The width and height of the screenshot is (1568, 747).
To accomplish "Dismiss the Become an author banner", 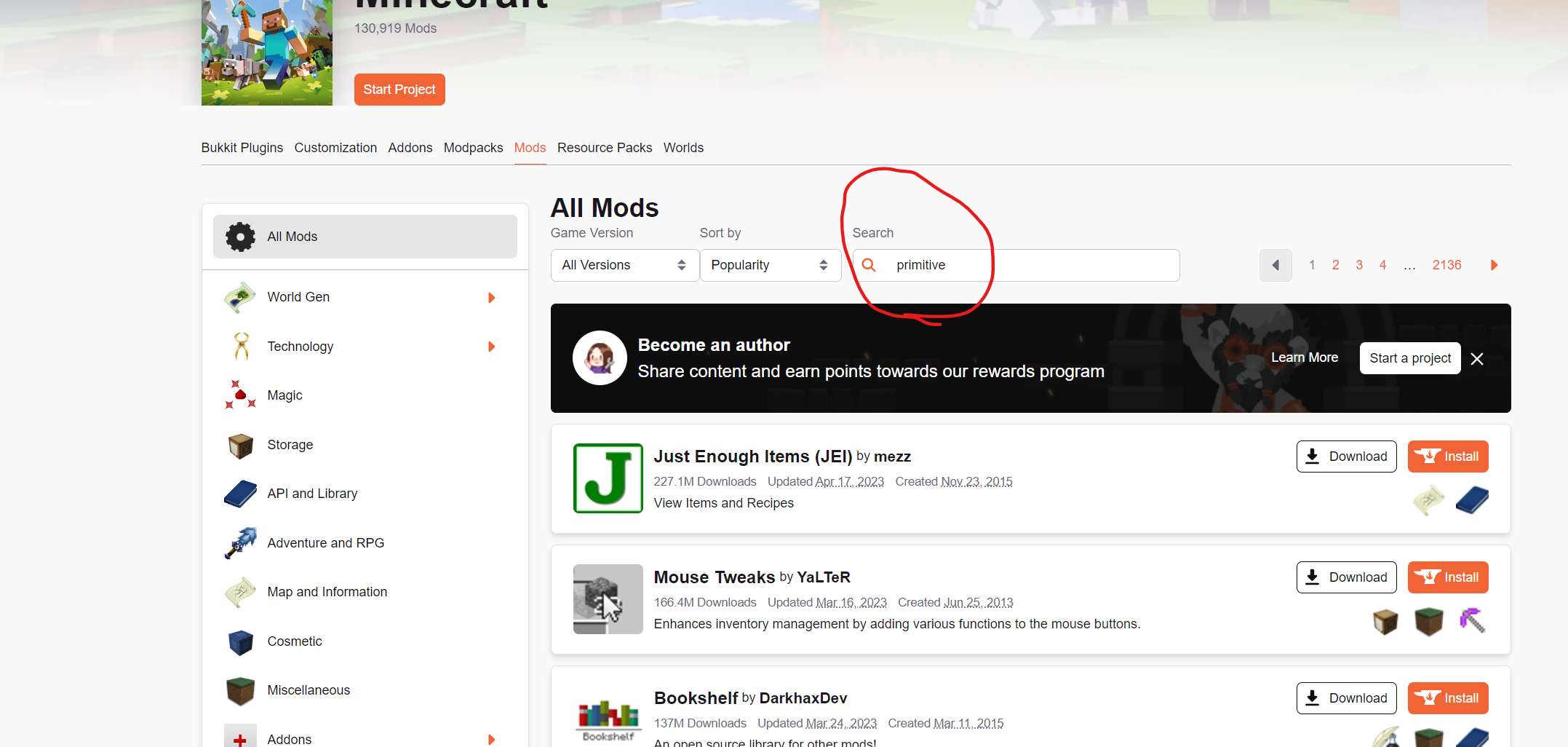I will pyautogui.click(x=1477, y=359).
